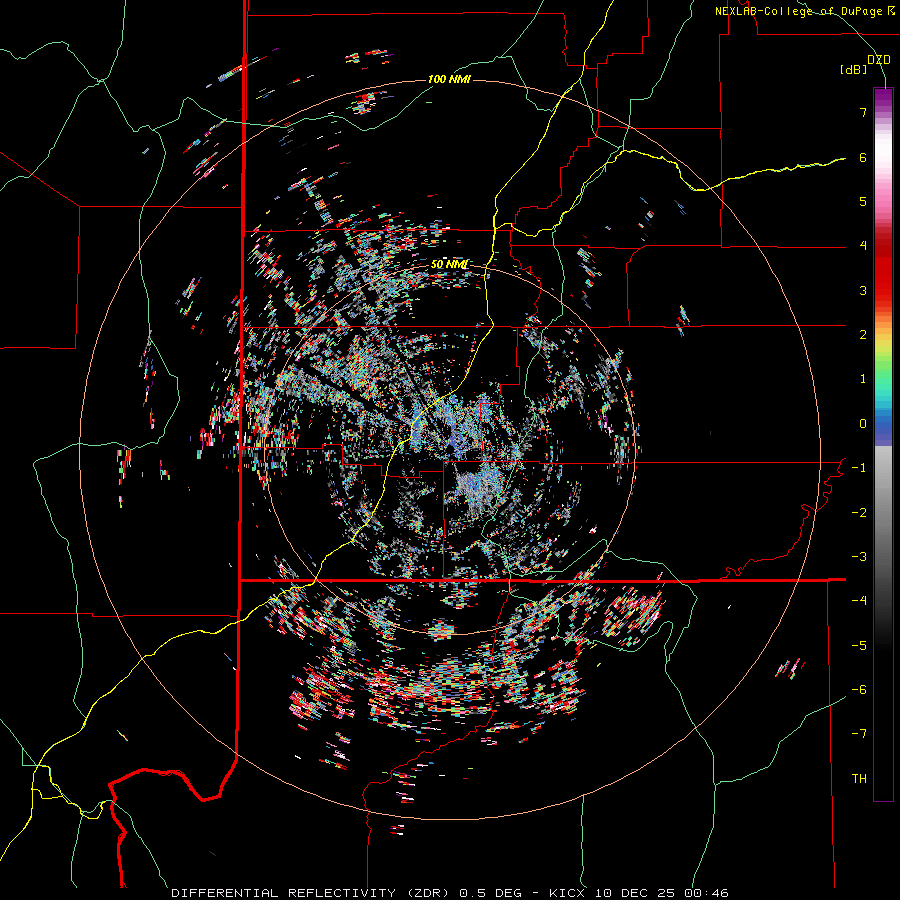Click the NEXLAB-College of DuPage label
900x900 pixels.
(x=798, y=11)
